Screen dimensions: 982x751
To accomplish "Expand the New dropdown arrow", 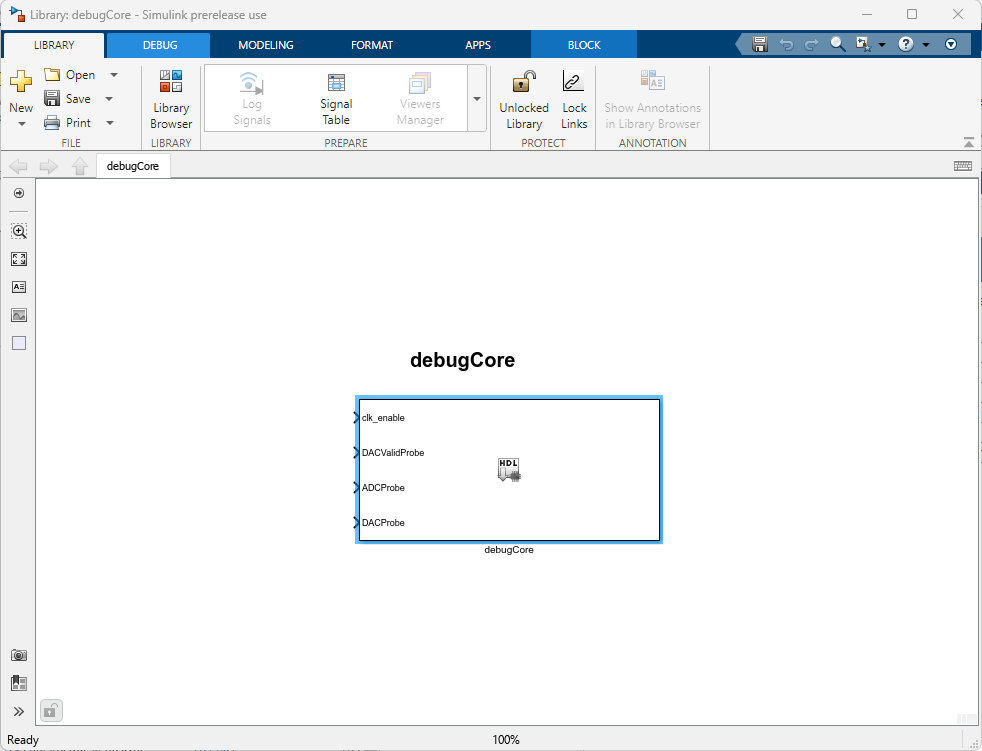I will tap(21, 124).
